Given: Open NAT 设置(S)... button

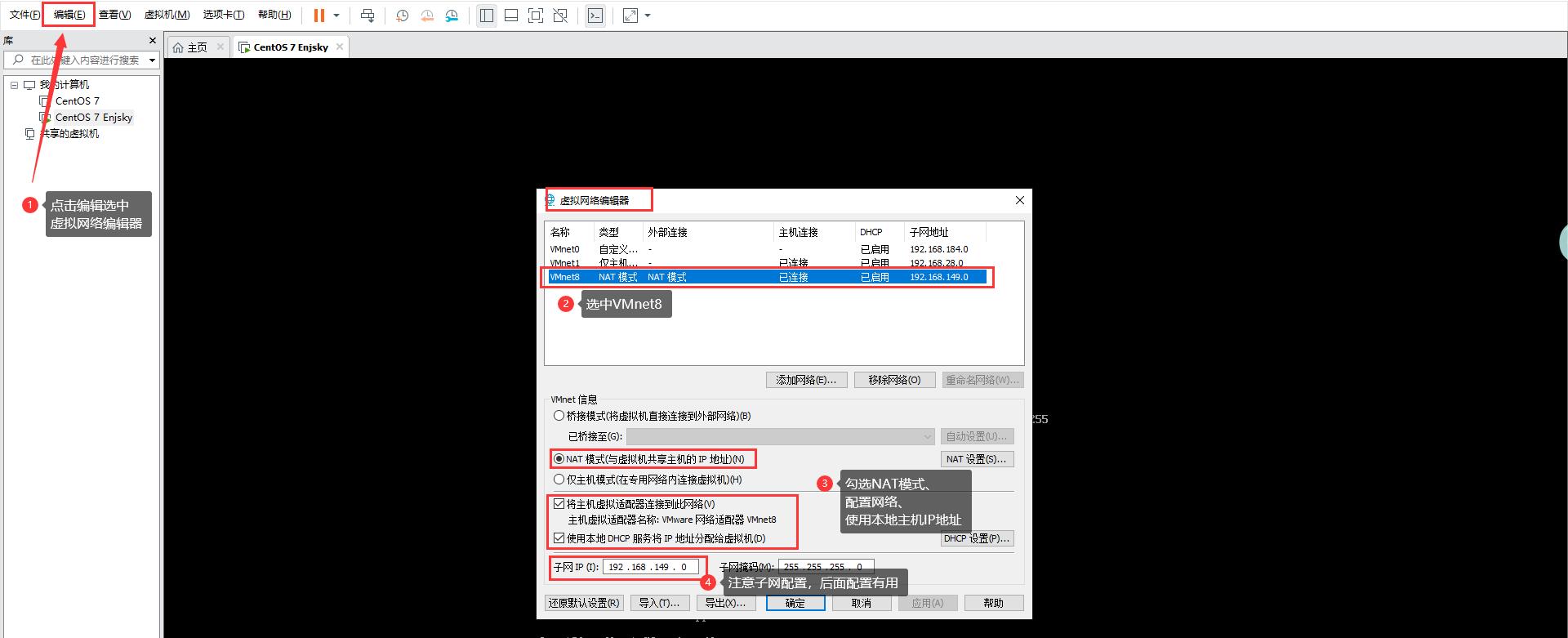Looking at the screenshot, I should click(977, 459).
